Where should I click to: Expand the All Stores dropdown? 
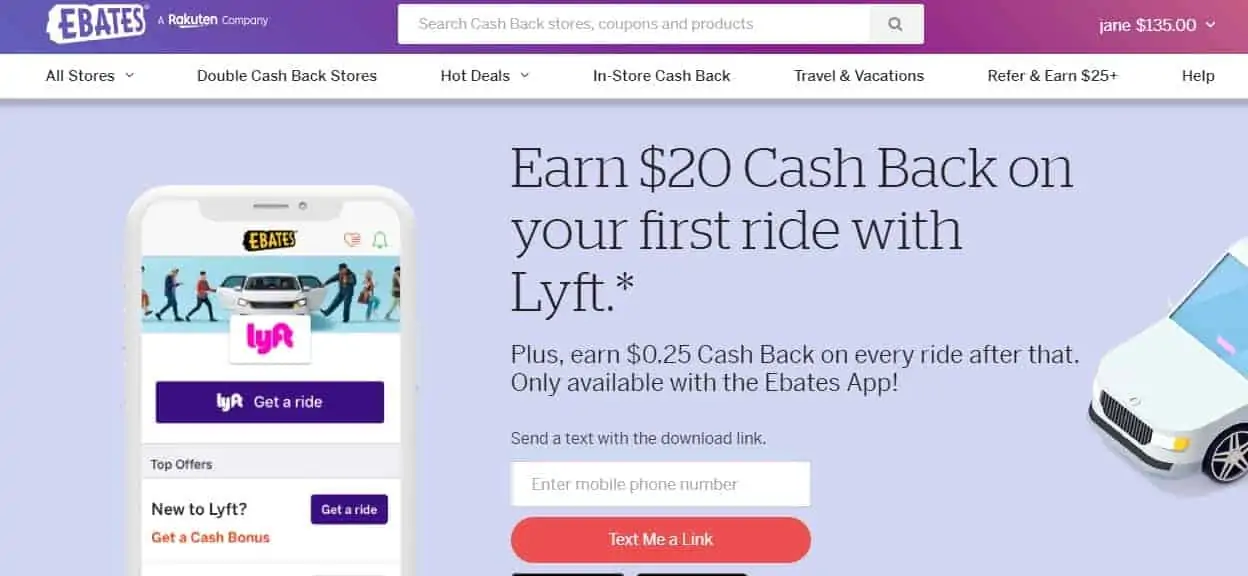pos(90,76)
